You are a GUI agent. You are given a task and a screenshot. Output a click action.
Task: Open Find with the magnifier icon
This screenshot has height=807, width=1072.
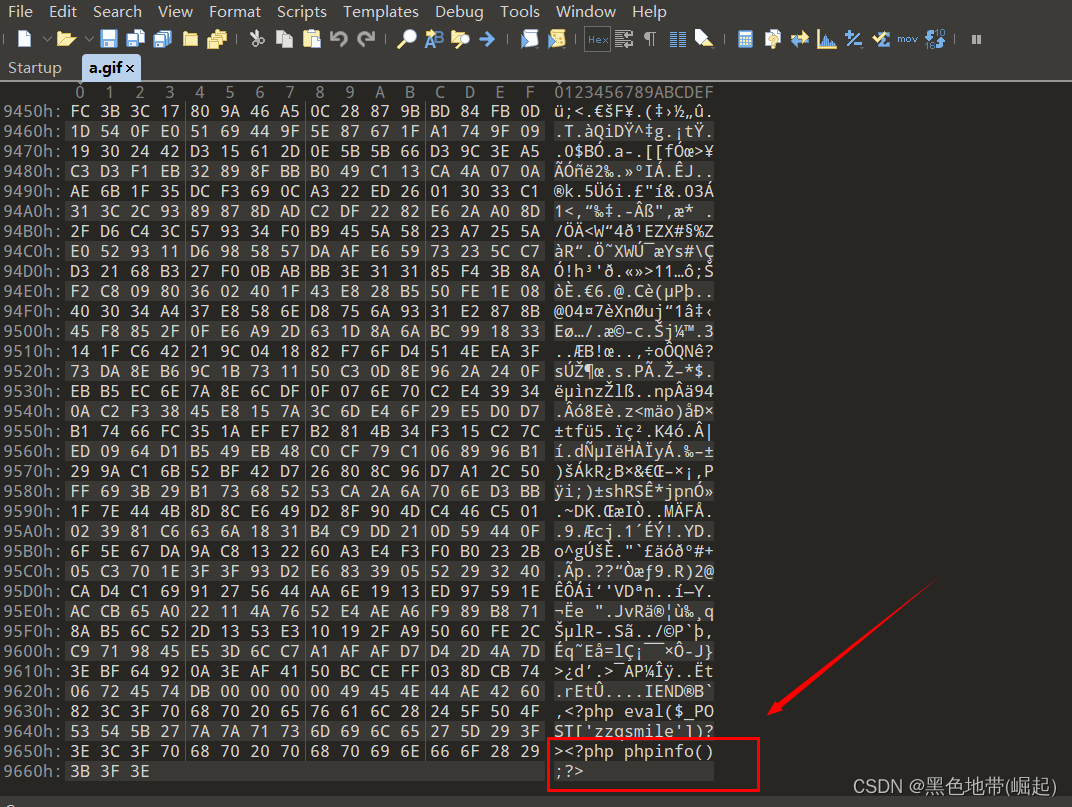[407, 39]
